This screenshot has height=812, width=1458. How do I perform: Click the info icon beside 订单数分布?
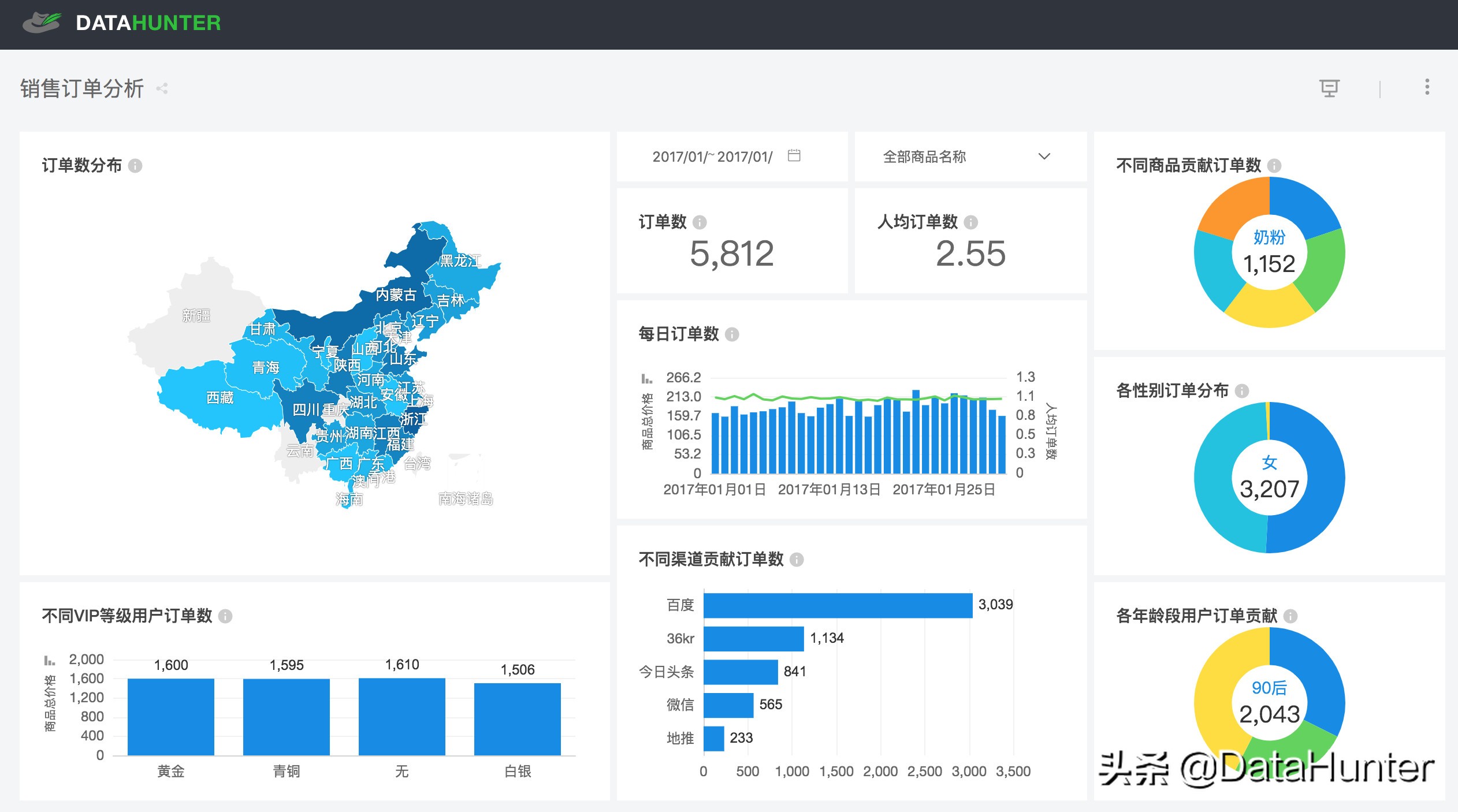tap(135, 167)
